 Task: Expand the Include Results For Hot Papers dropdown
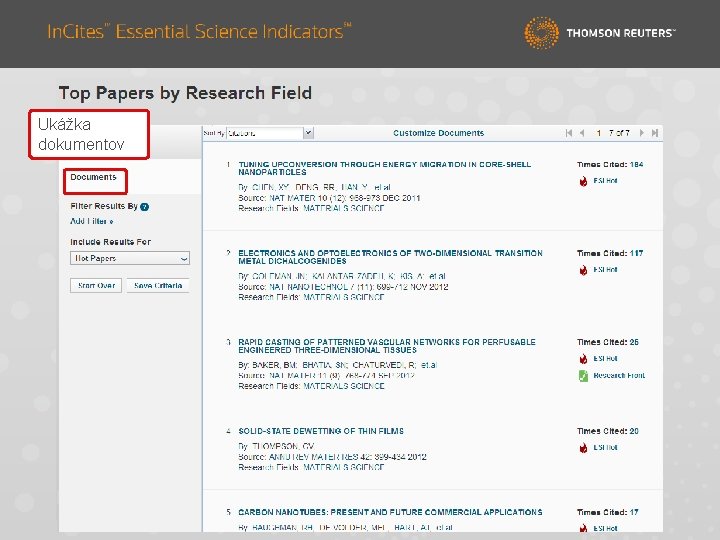129,258
